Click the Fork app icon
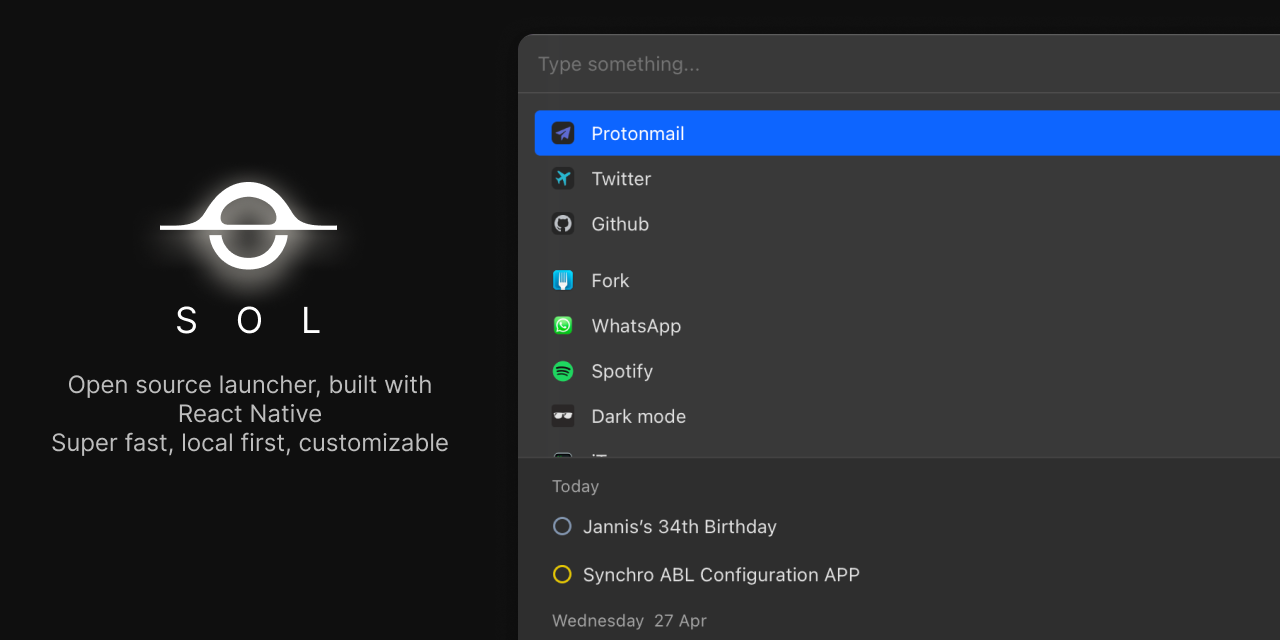1280x640 pixels. [563, 280]
